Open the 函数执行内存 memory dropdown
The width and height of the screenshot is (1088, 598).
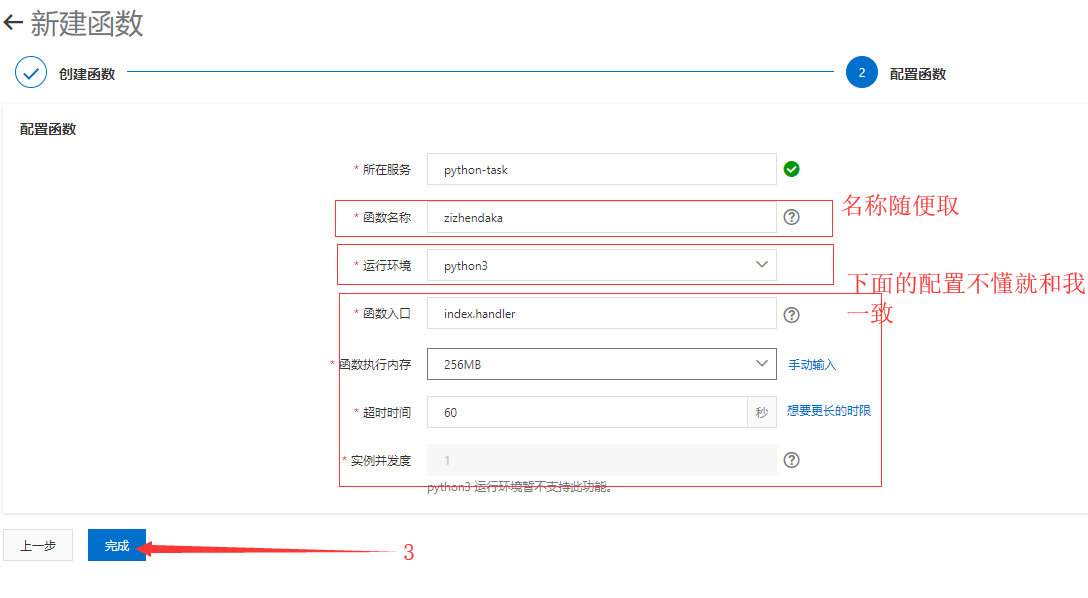[600, 363]
